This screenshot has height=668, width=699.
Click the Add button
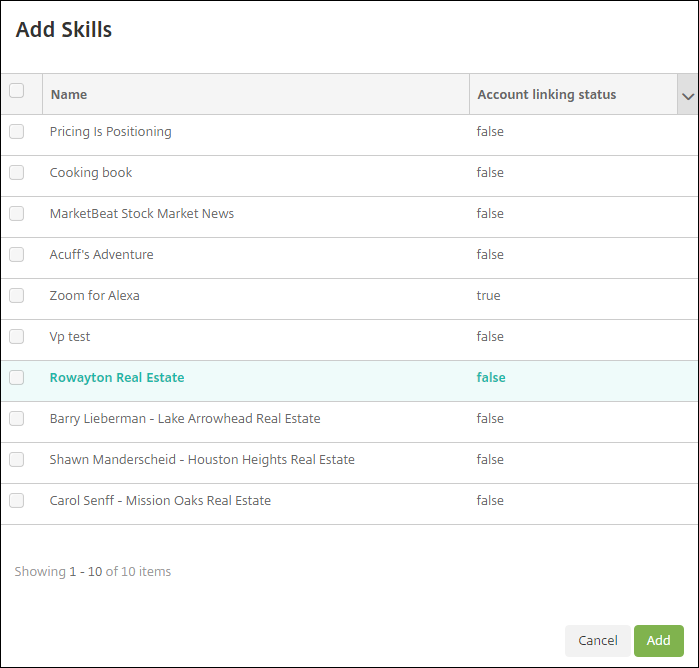pos(658,641)
